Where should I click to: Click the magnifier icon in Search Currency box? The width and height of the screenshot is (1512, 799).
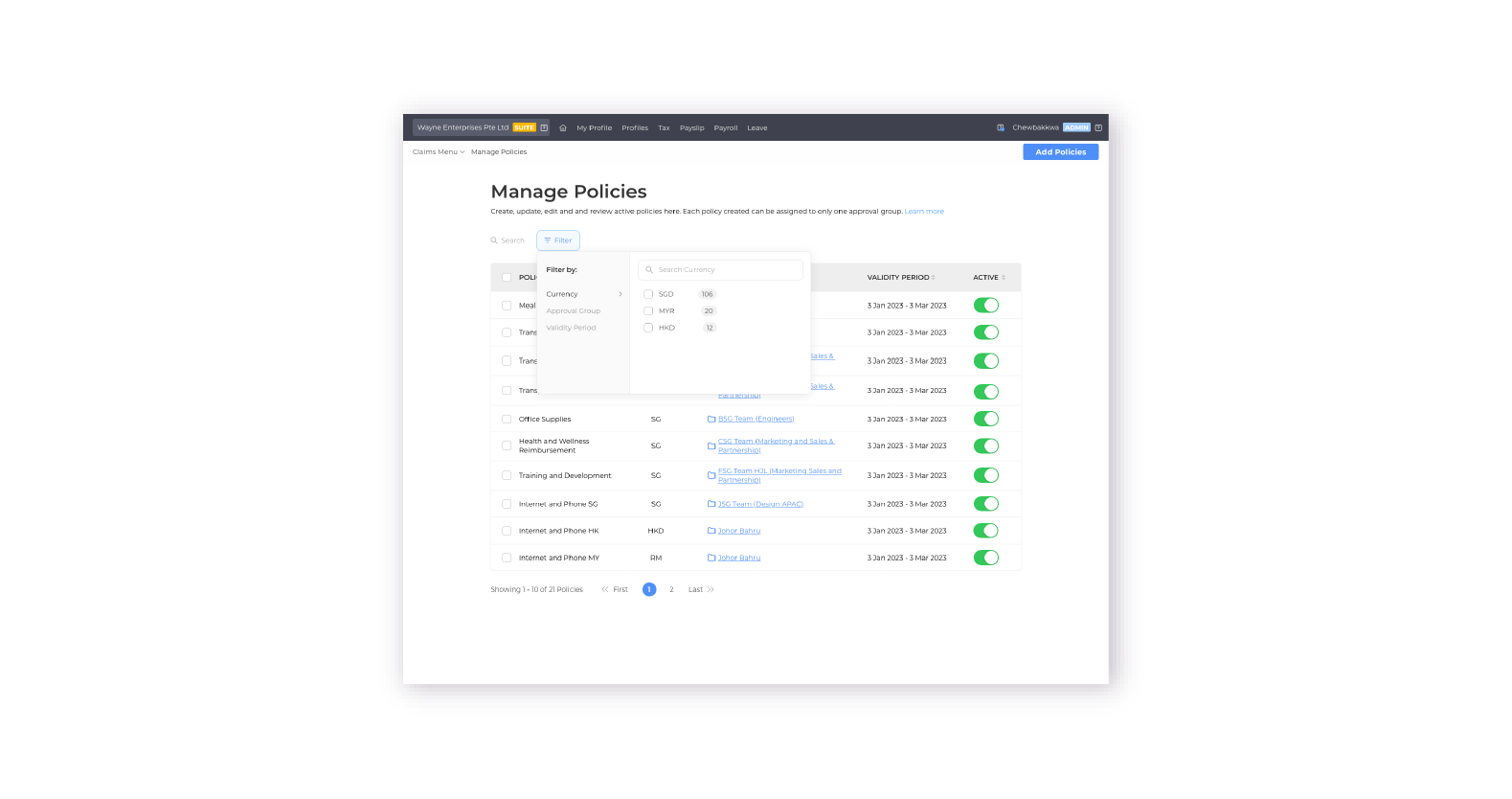tap(649, 270)
